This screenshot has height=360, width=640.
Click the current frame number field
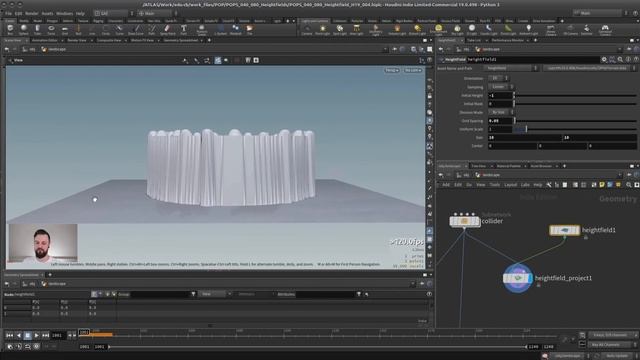[x=57, y=336]
